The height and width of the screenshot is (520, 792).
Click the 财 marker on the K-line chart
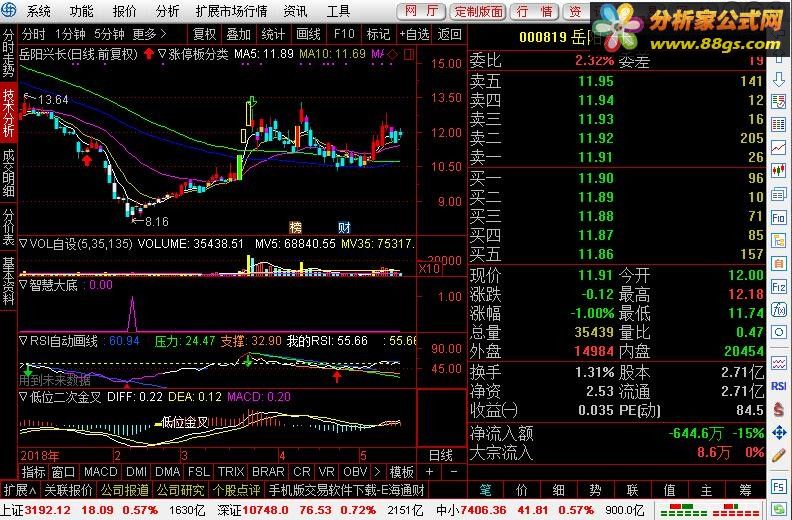coord(344,227)
